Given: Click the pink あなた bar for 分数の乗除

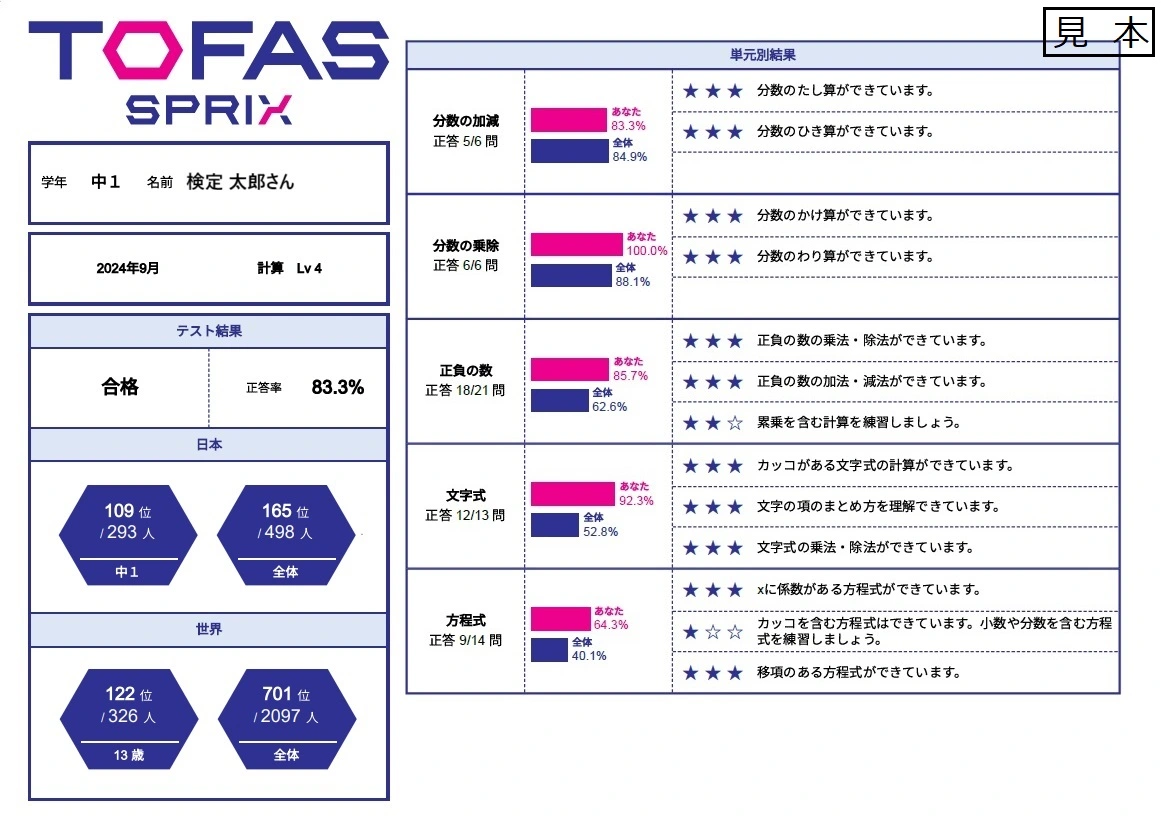Looking at the screenshot, I should (576, 245).
